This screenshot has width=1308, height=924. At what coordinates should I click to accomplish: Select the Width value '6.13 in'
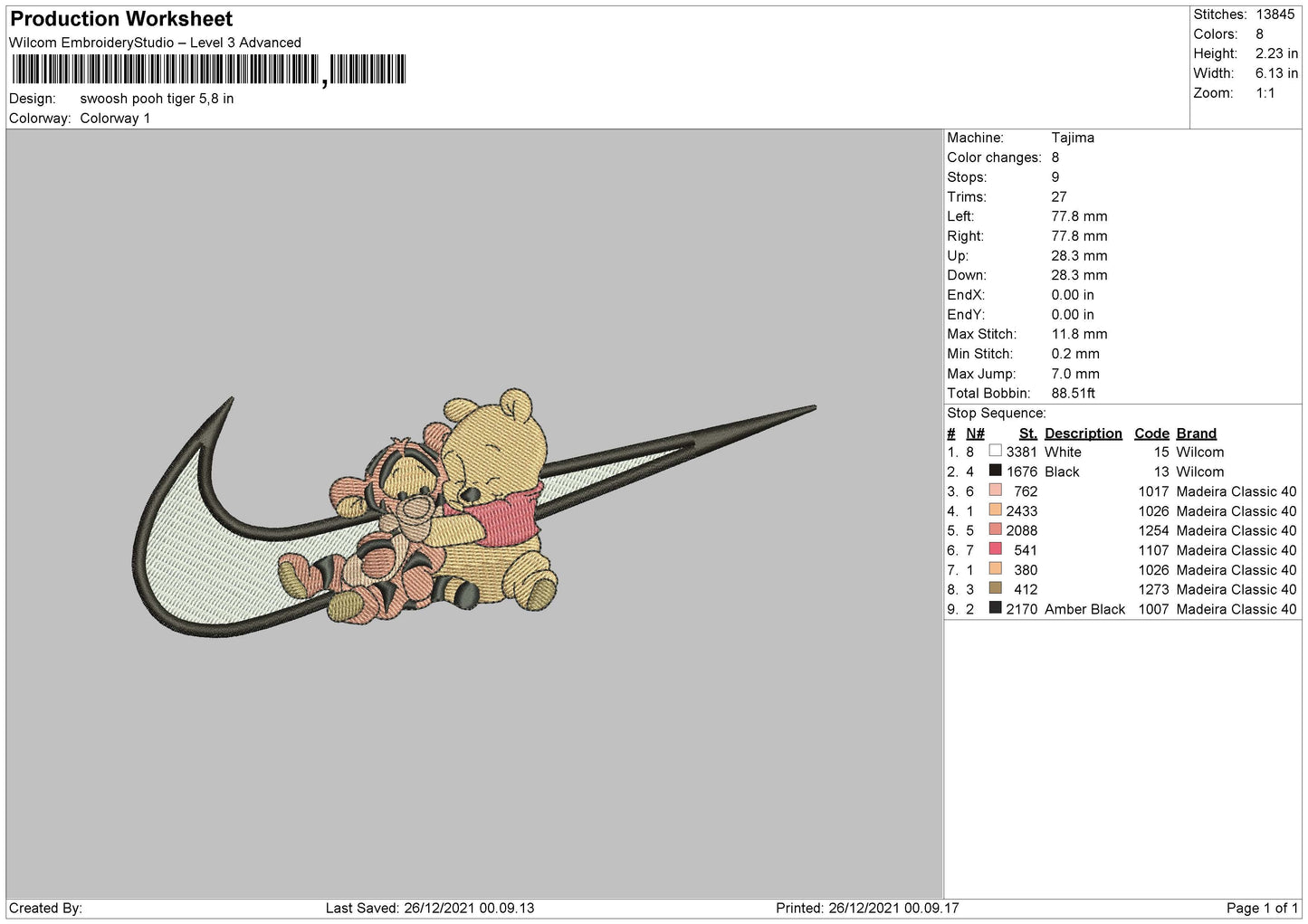(x=1276, y=73)
